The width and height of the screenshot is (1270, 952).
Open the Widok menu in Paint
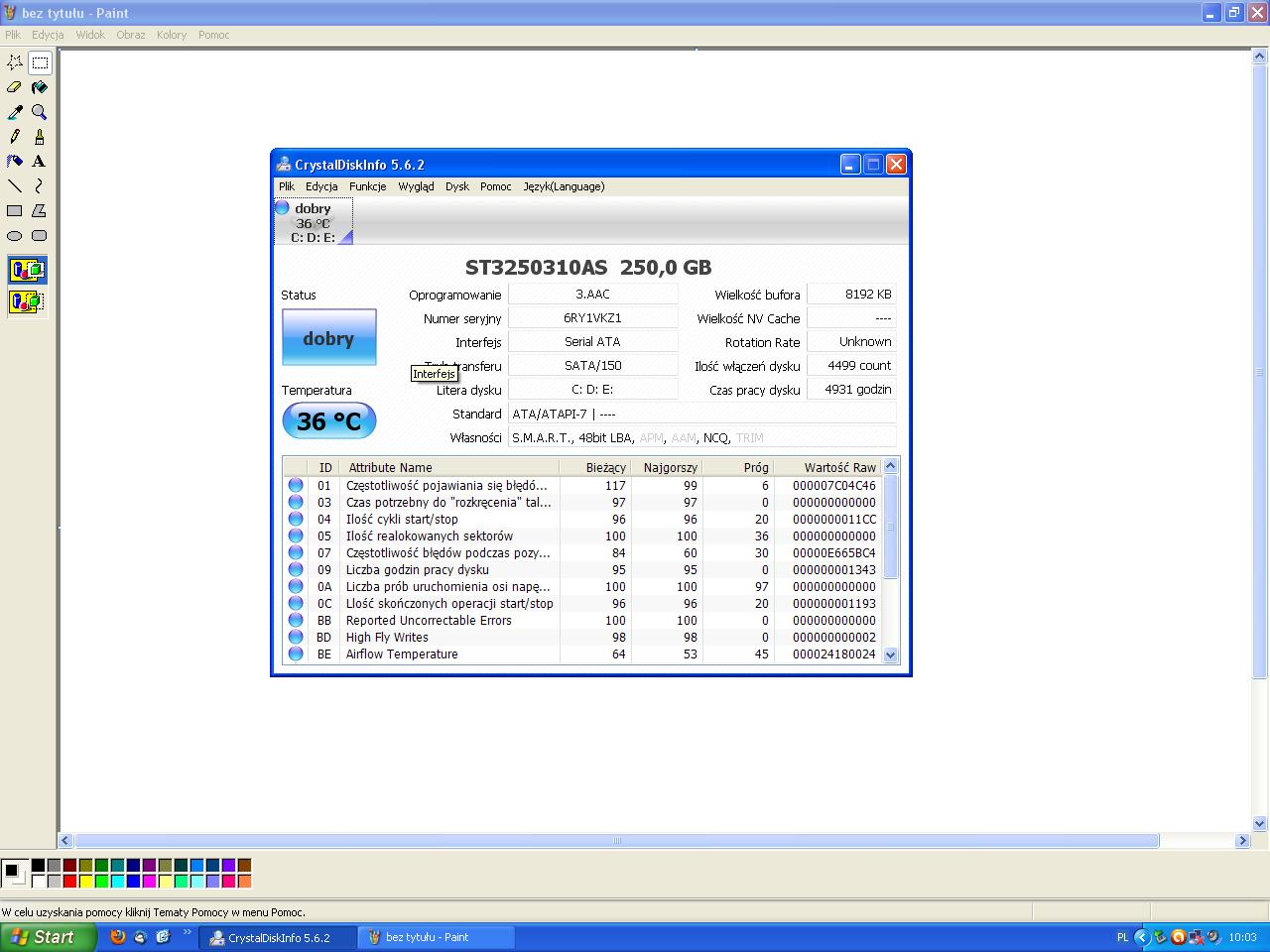pyautogui.click(x=90, y=35)
